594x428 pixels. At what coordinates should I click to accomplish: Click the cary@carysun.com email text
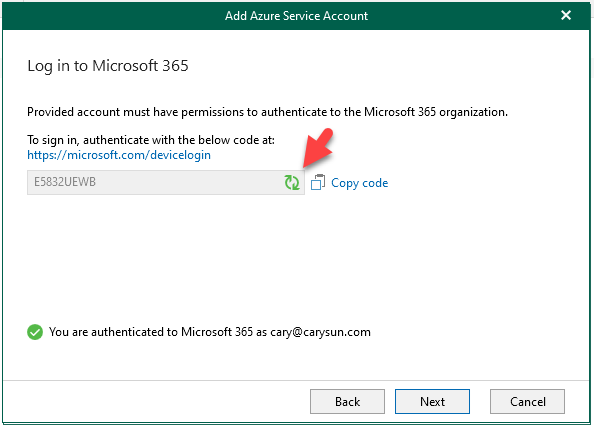[320, 333]
